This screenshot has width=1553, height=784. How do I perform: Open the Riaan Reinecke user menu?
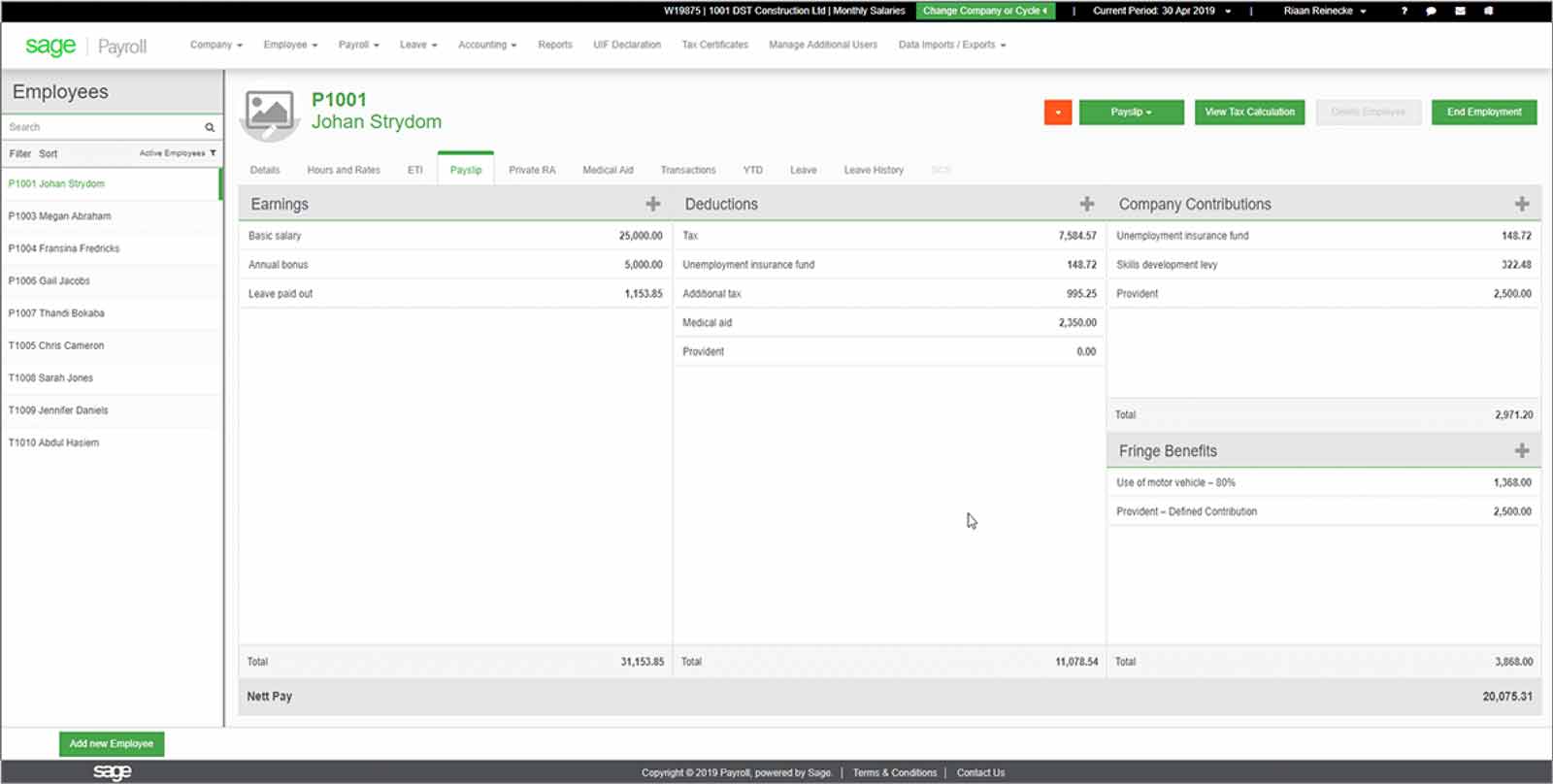click(1325, 11)
